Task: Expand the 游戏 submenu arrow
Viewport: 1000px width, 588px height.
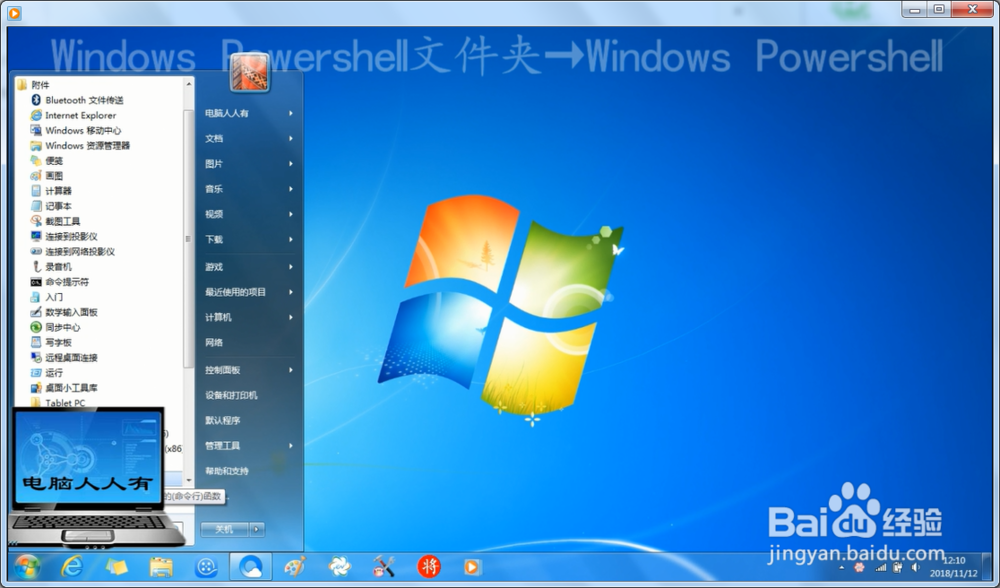Action: (x=291, y=267)
